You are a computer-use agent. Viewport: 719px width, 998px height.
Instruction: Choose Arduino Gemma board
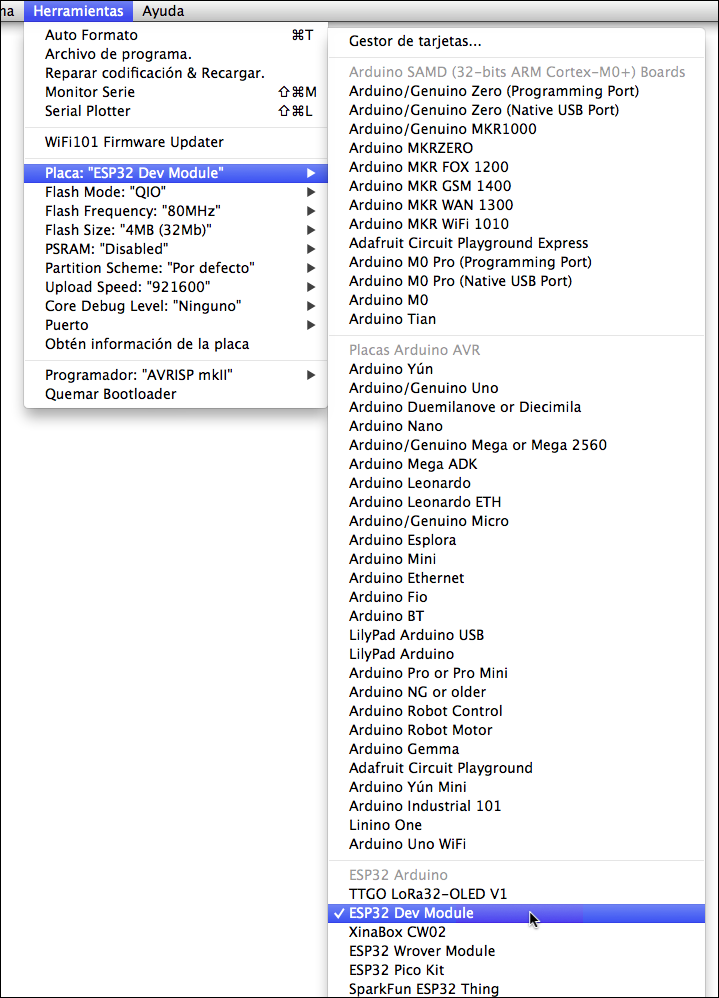[516, 750]
